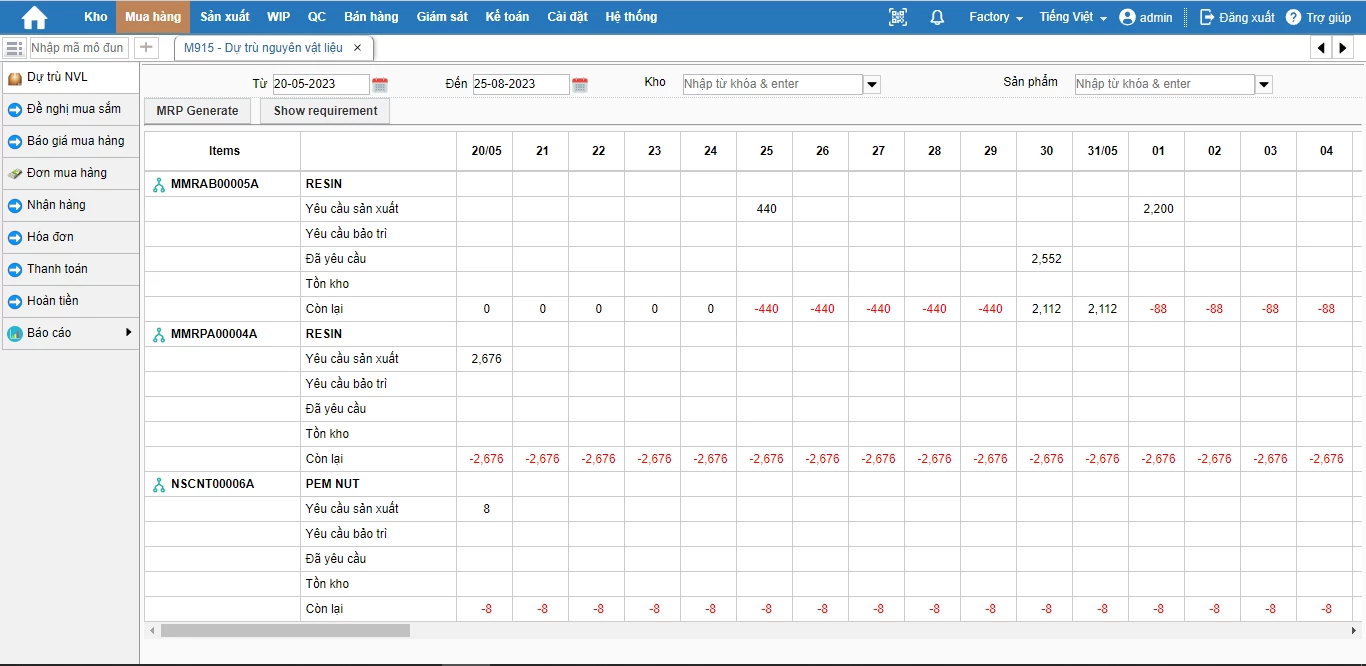The height and width of the screenshot is (666, 1366).
Task: Open Dự trù NVL in the sidebar
Action: (x=70, y=77)
